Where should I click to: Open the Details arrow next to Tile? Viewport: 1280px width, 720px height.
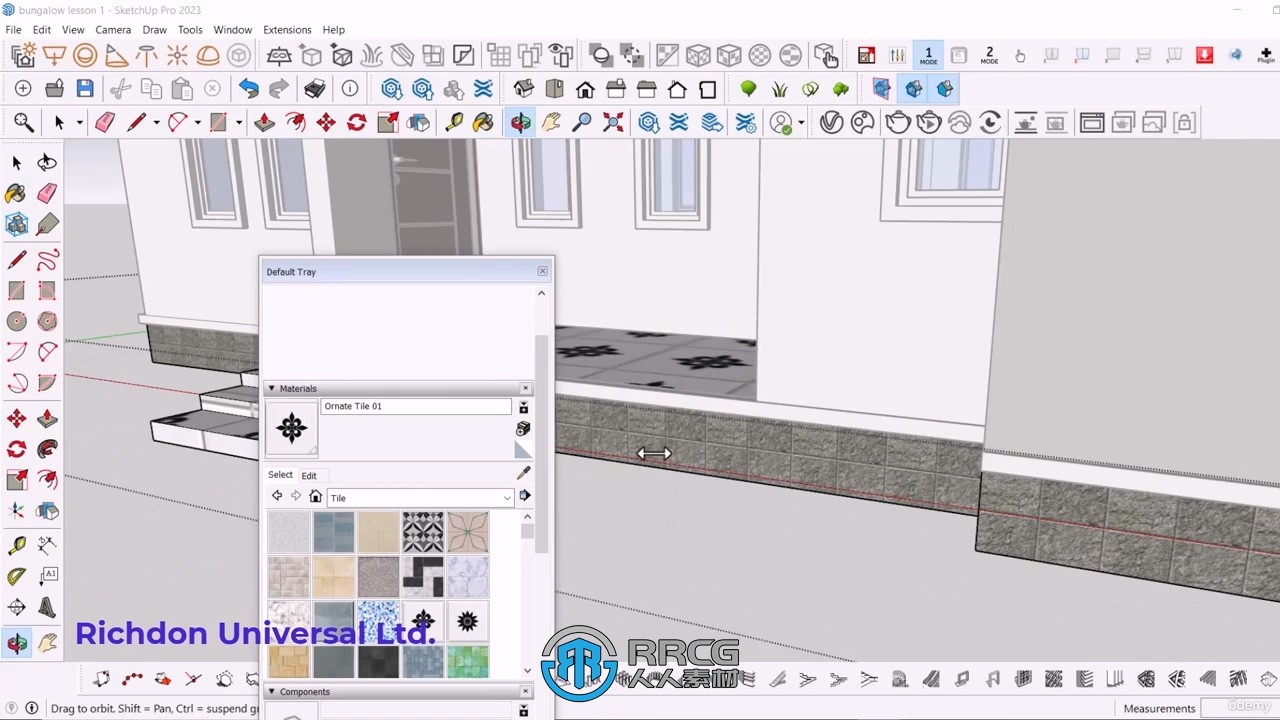[524, 496]
